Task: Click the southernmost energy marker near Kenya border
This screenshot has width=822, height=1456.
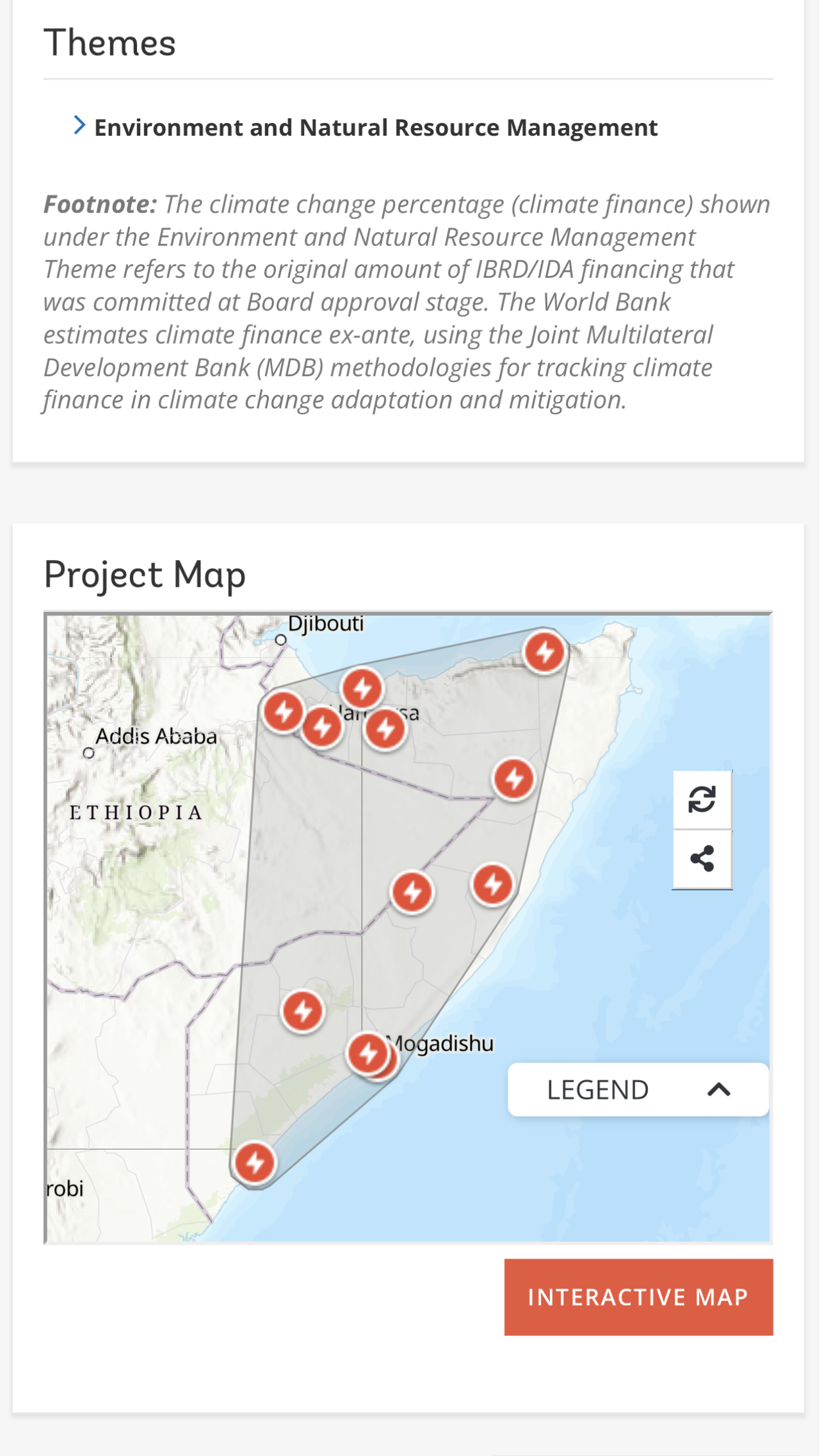Action: pyautogui.click(x=255, y=1163)
